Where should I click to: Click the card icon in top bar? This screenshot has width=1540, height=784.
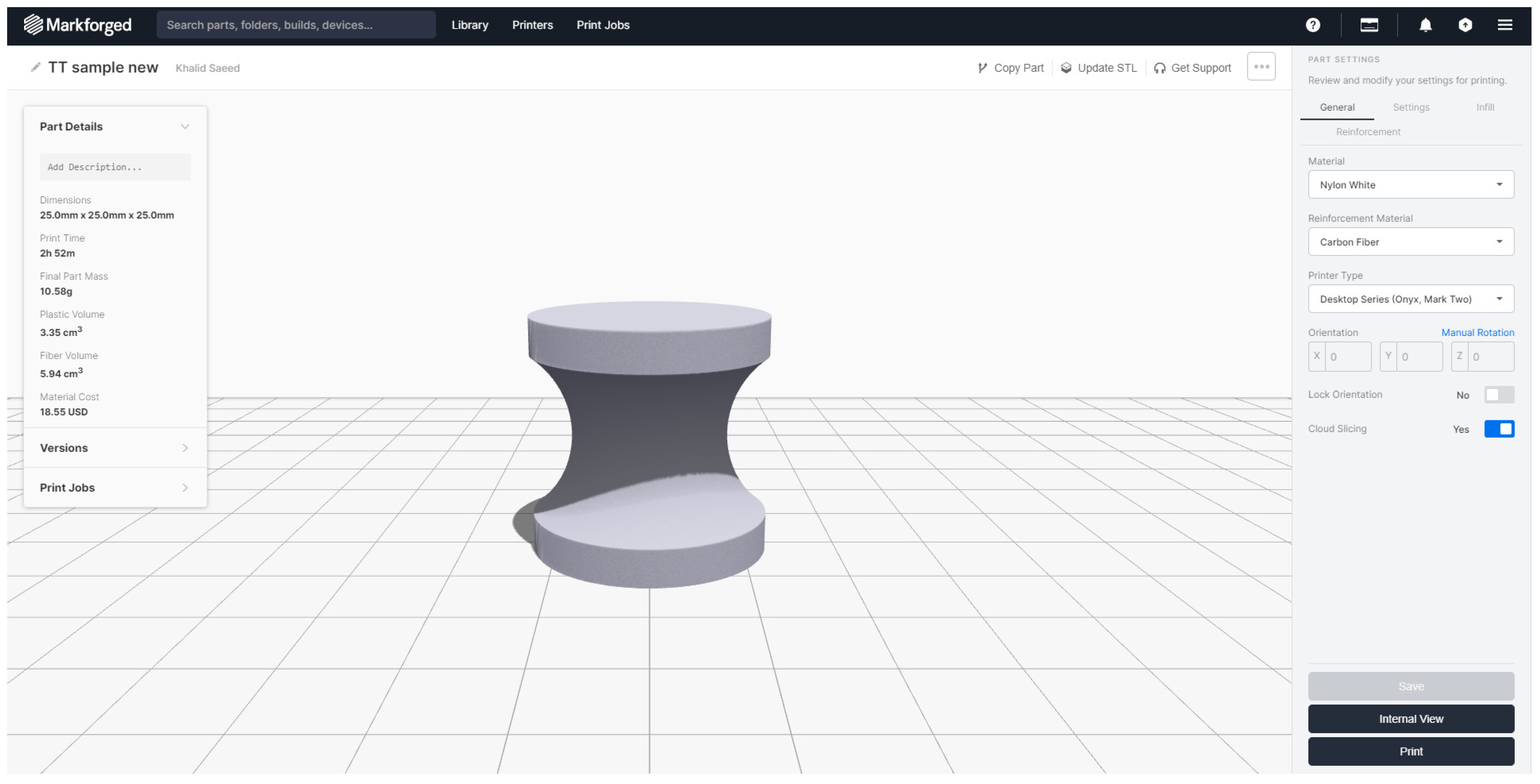point(1369,25)
